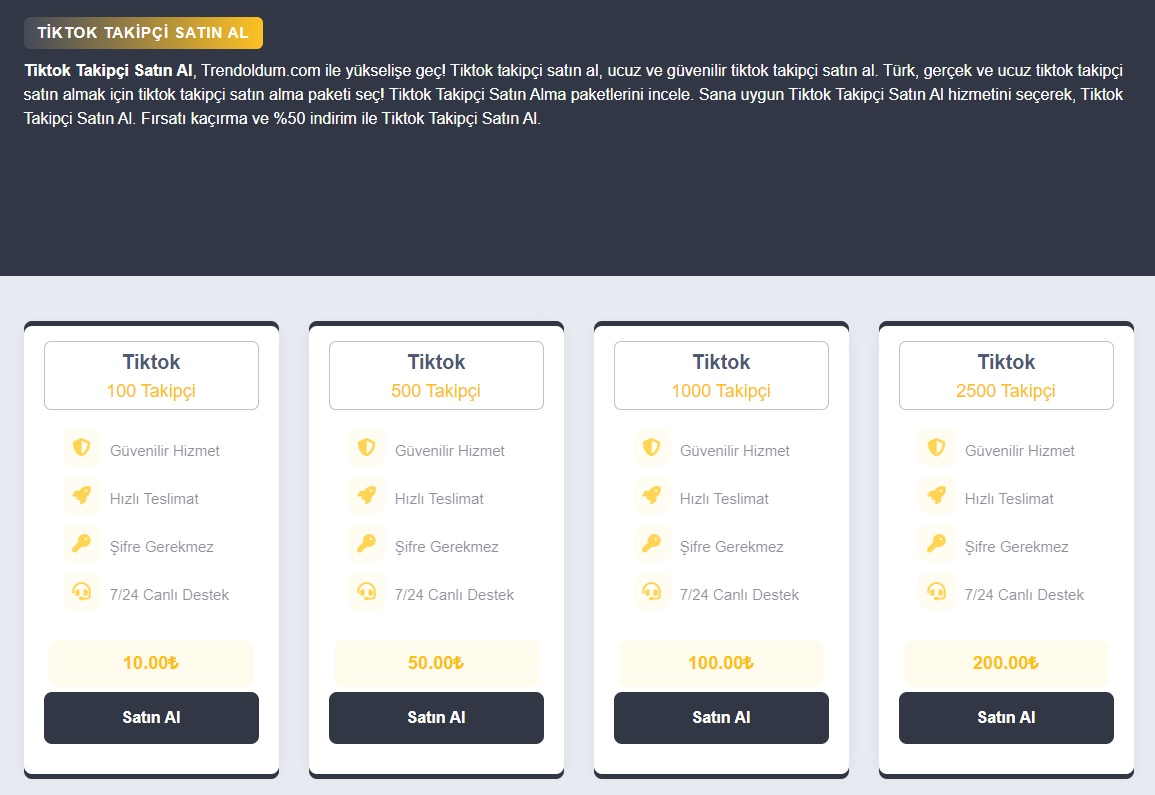1155x795 pixels.
Task: Click headset support icon in 500 Takipçi card
Action: [x=366, y=592]
